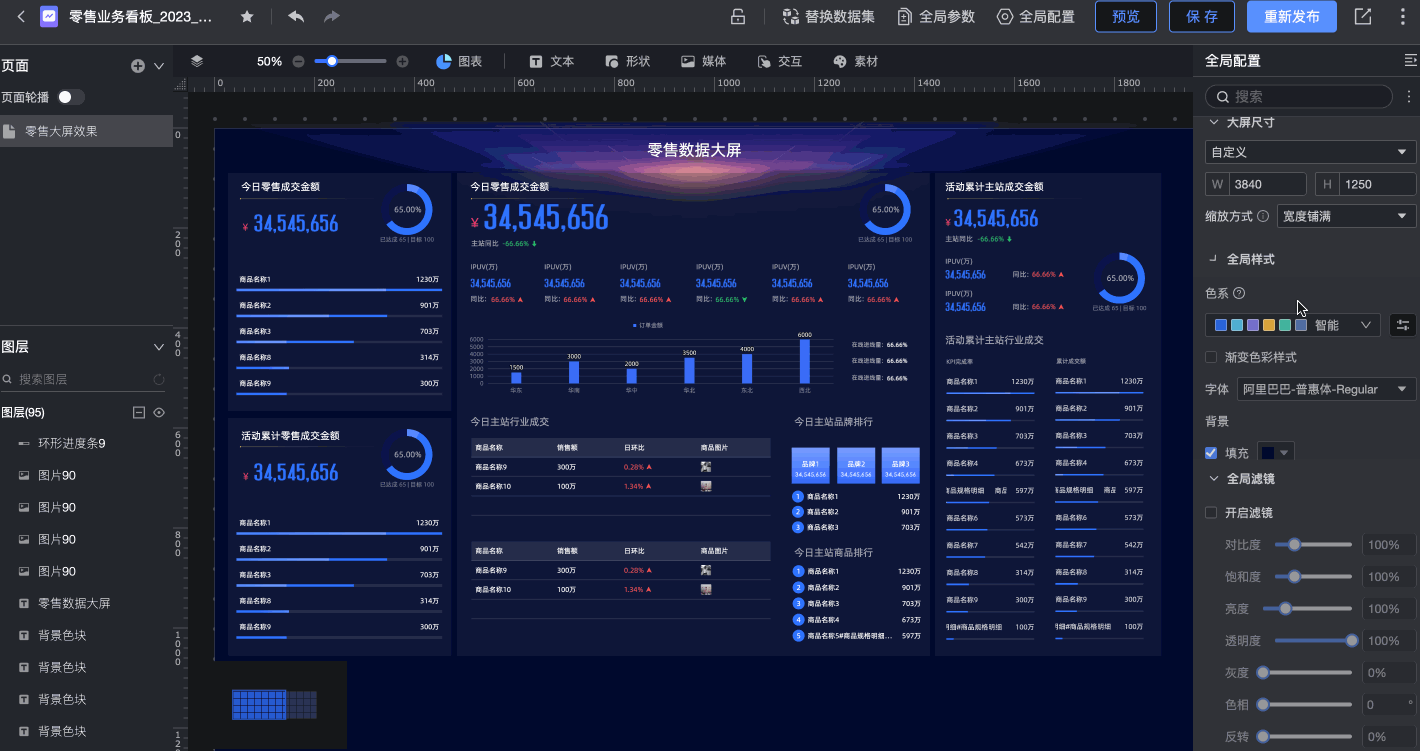Viewport: 1420px width, 751px height.
Task: Toggle the 全局样式 section expander
Action: coord(1213,259)
